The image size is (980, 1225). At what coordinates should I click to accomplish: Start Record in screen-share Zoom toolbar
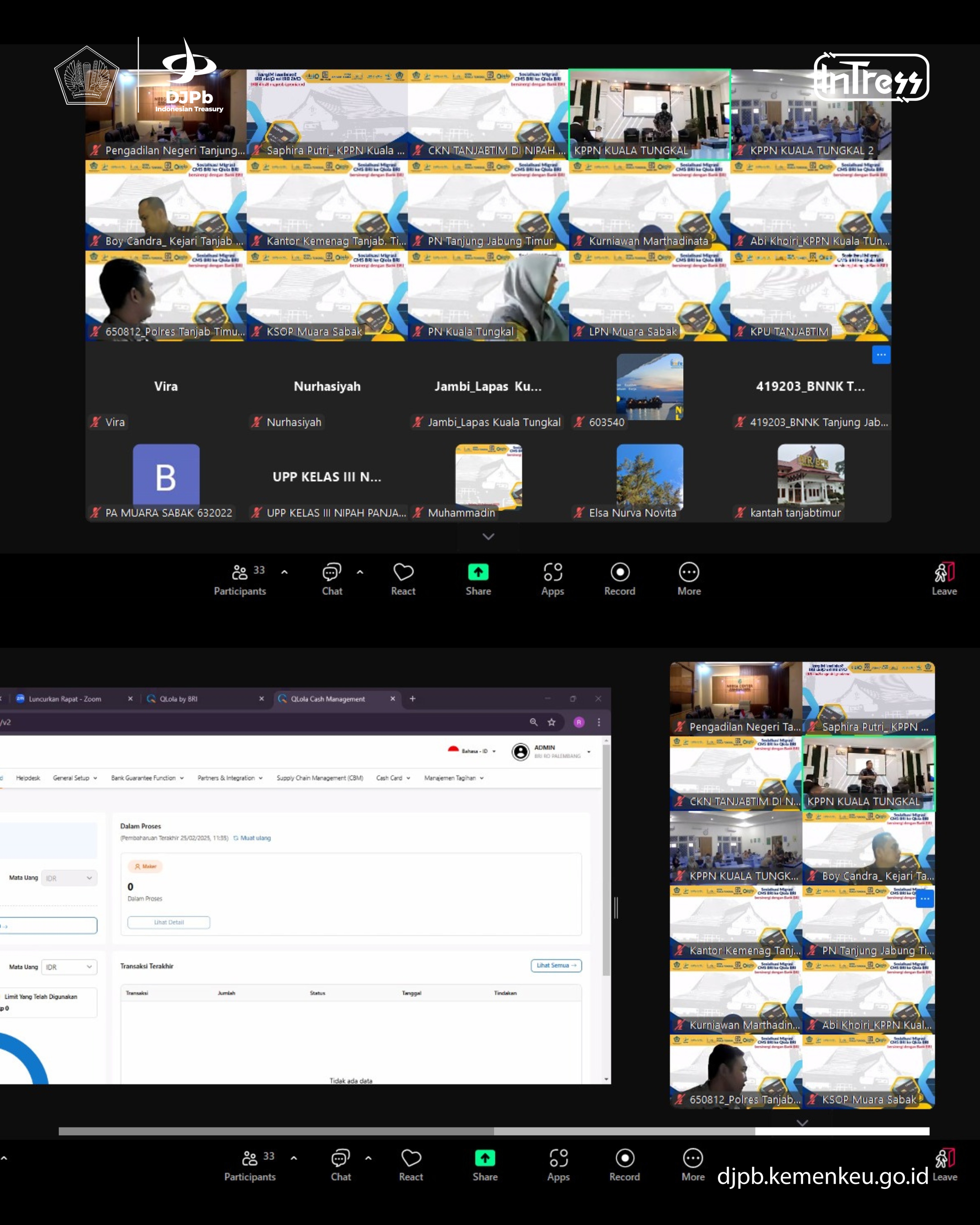tap(624, 1165)
